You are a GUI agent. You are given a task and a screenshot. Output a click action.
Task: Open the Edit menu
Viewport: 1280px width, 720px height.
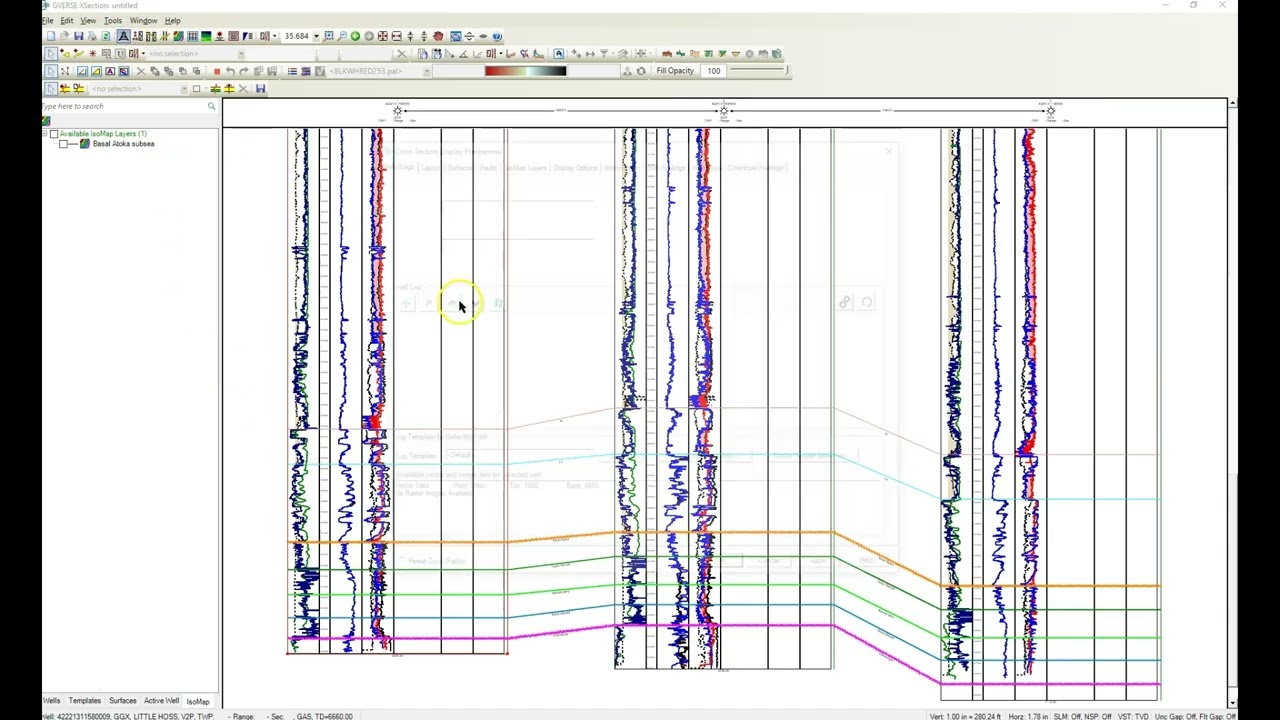pos(67,20)
